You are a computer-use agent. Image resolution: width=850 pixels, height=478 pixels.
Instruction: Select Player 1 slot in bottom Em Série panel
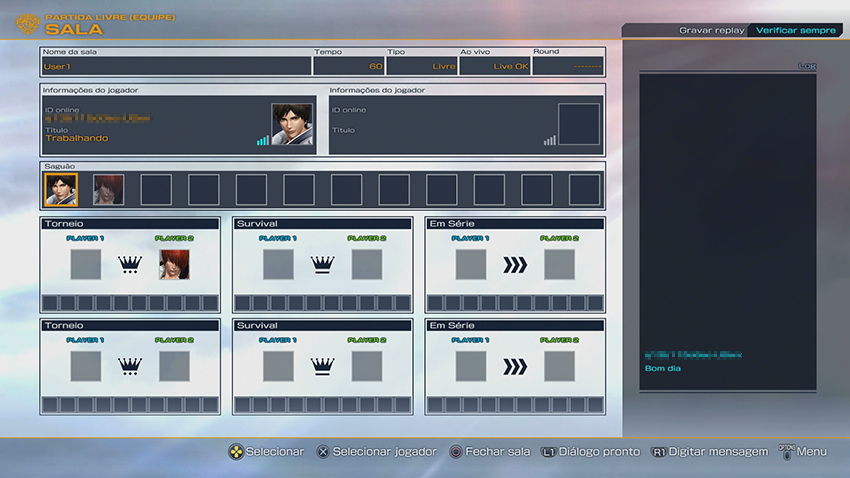tap(471, 366)
